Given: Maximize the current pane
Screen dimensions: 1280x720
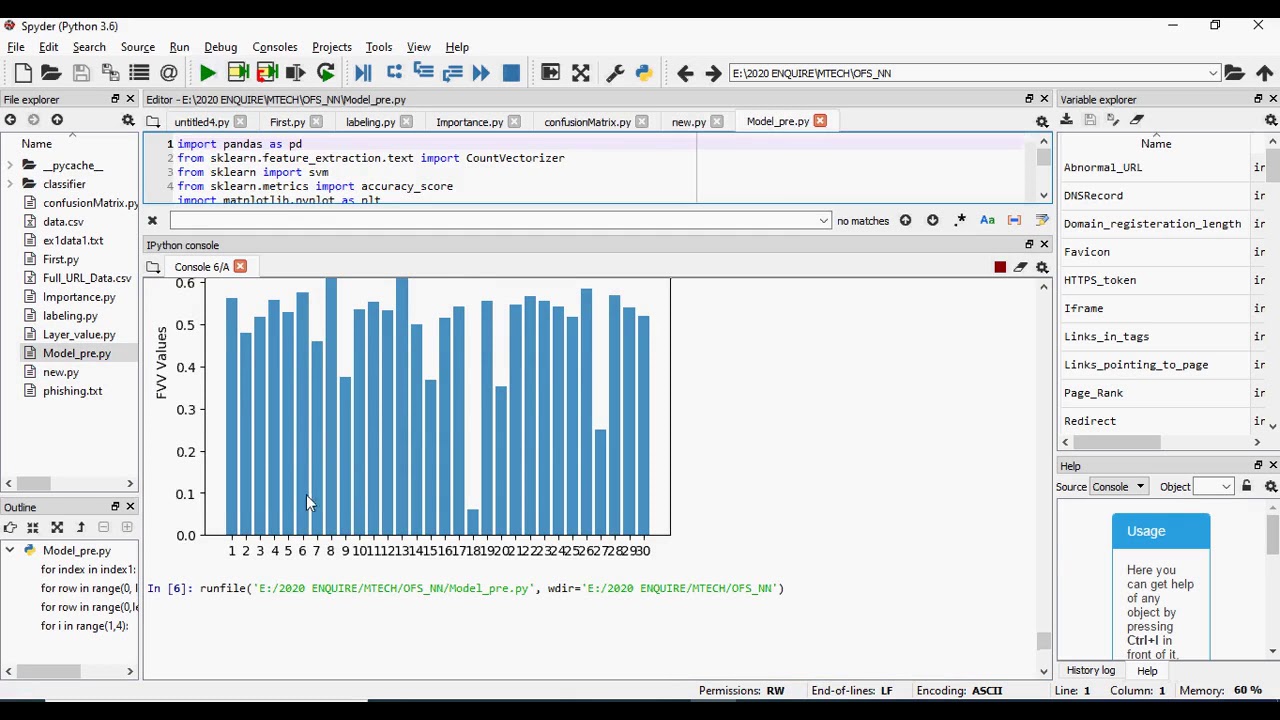Looking at the screenshot, I should point(581,73).
